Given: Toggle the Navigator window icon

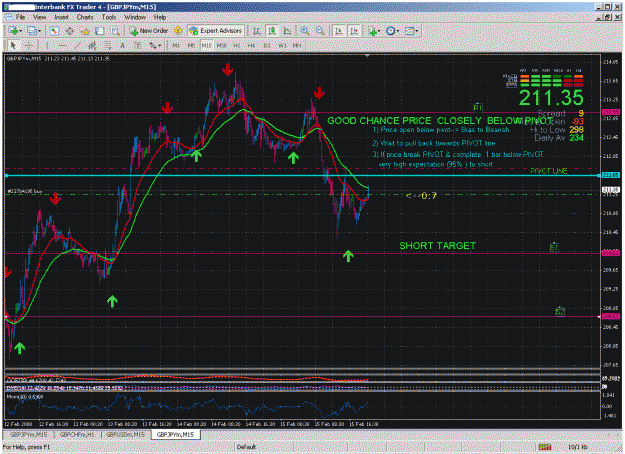Looking at the screenshot, I should (84, 31).
